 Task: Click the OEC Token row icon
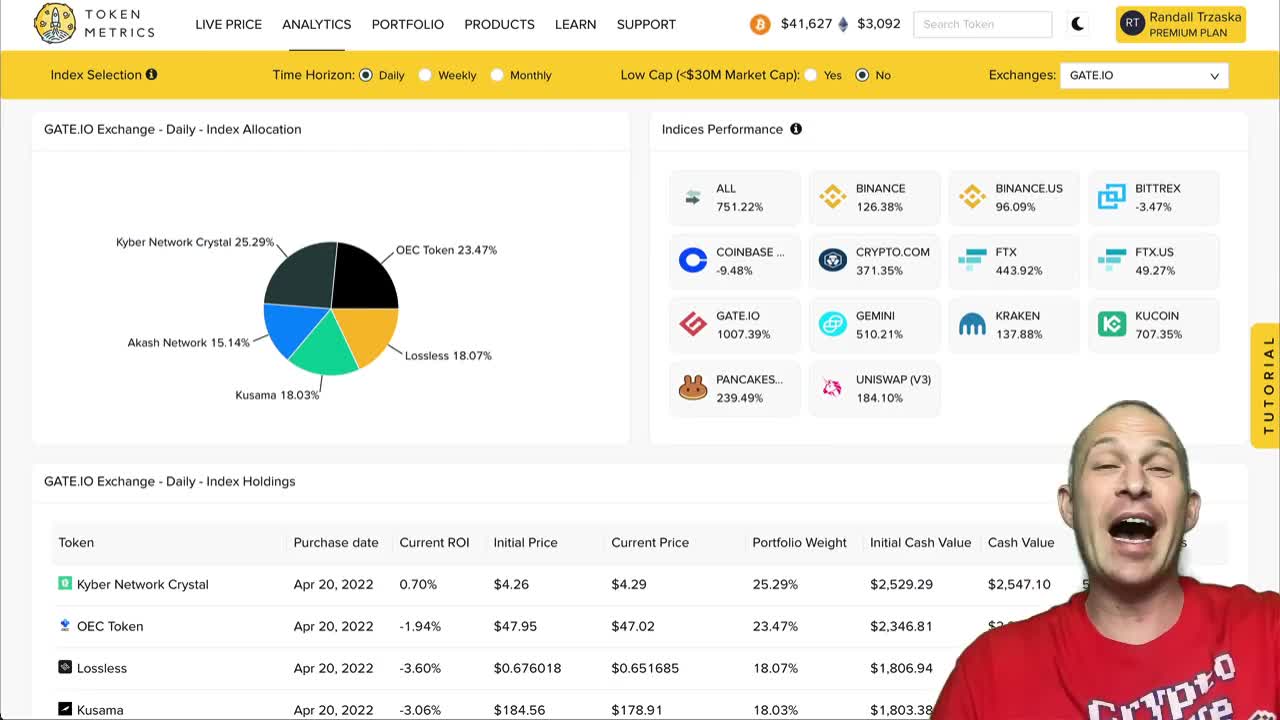click(65, 625)
